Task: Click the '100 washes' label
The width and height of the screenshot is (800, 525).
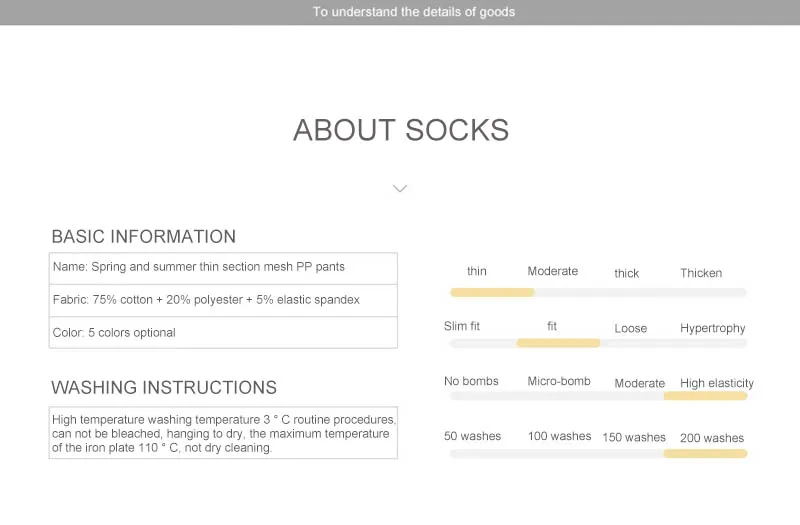Action: pos(559,436)
